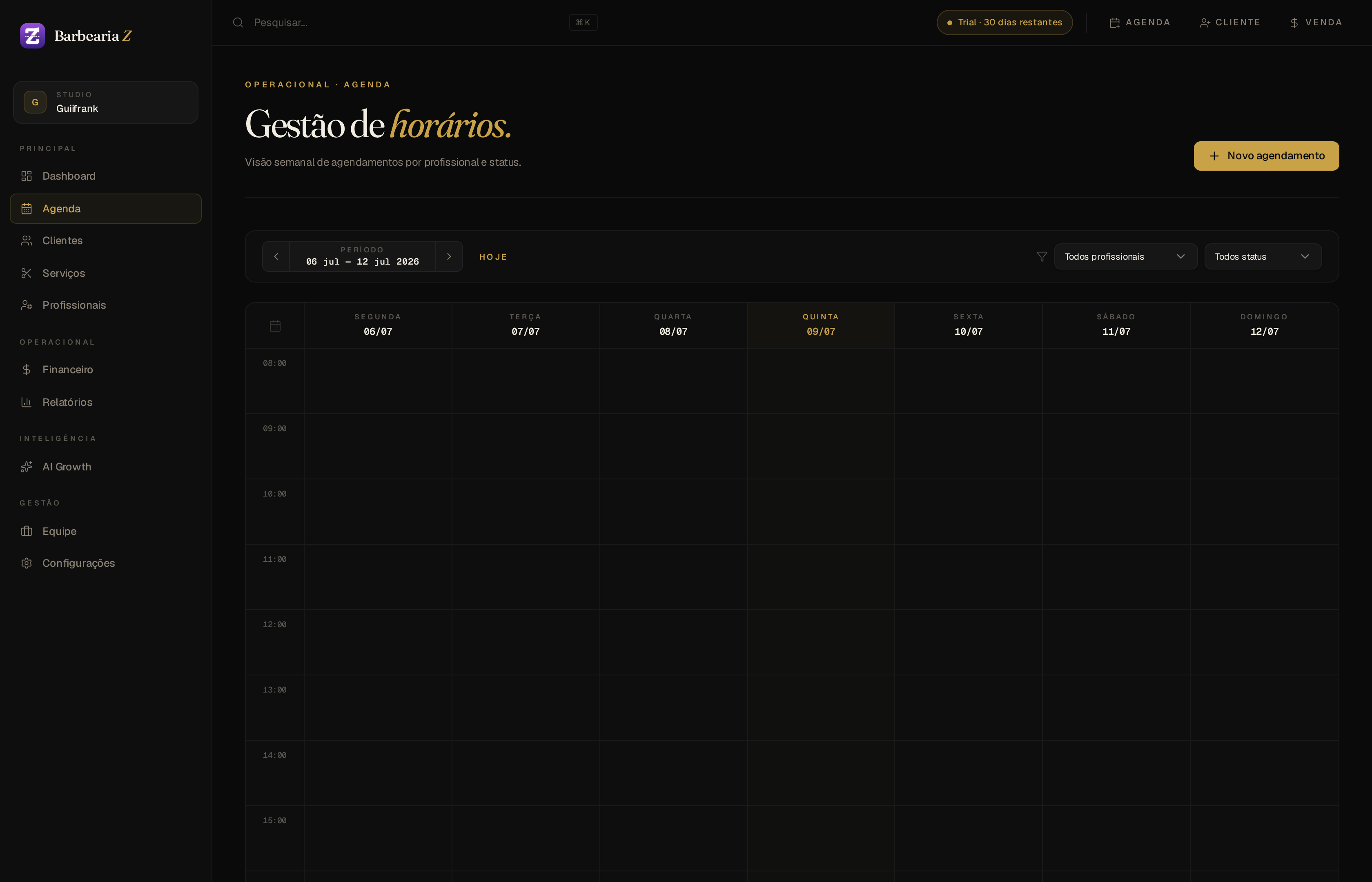Screen dimensions: 1372x882
Task: Navigate to Serviços
Action: [106, 273]
